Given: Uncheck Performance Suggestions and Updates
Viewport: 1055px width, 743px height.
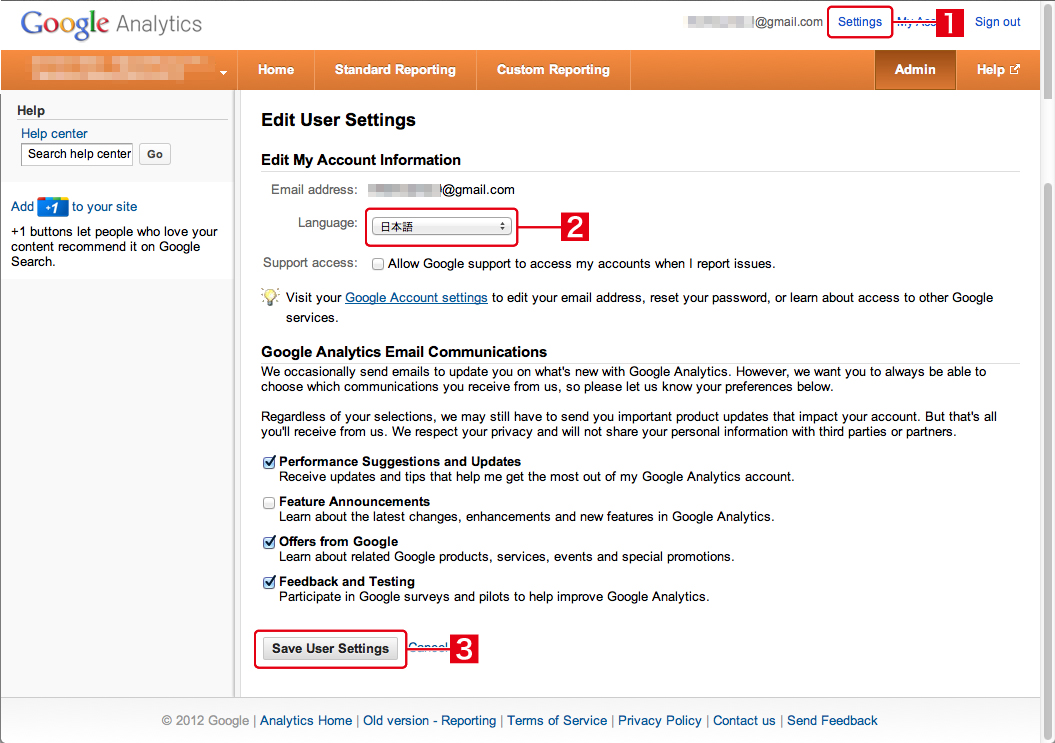Looking at the screenshot, I should pyautogui.click(x=269, y=462).
